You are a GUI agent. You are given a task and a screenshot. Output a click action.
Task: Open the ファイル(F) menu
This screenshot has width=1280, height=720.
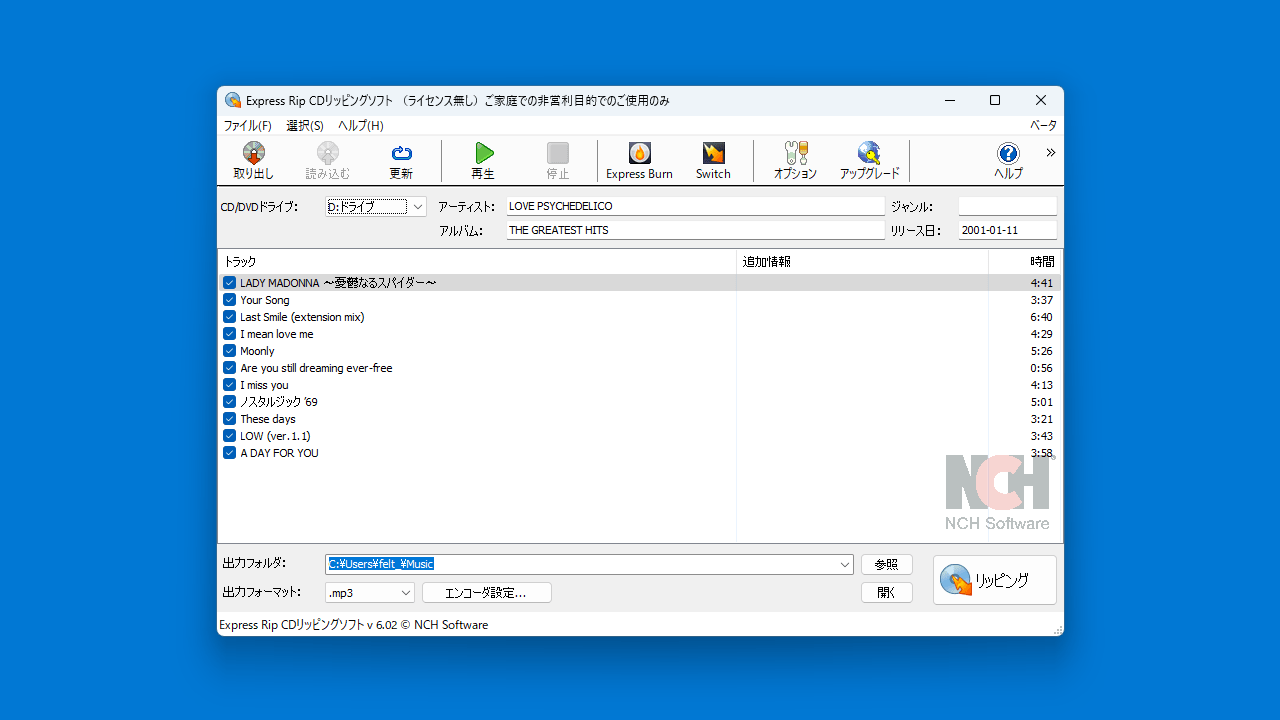coord(247,126)
